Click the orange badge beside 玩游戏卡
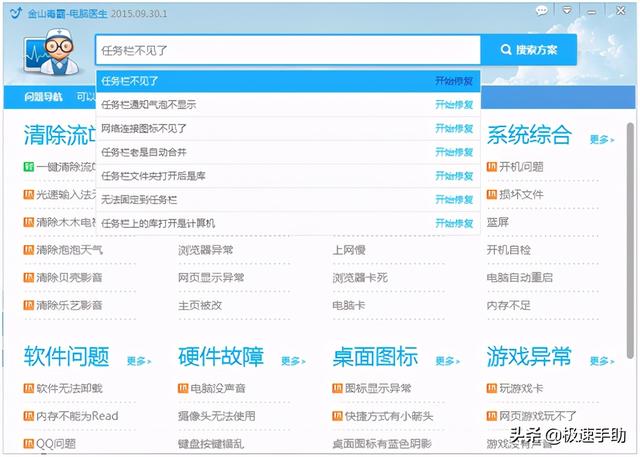Viewport: 640px width, 457px height. [492, 388]
